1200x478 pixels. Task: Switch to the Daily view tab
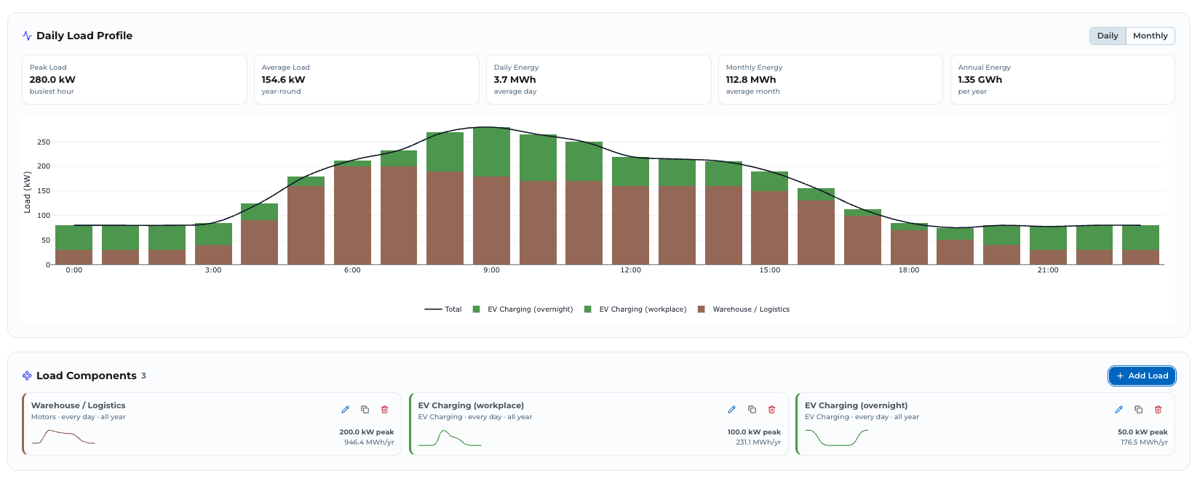coord(1108,36)
